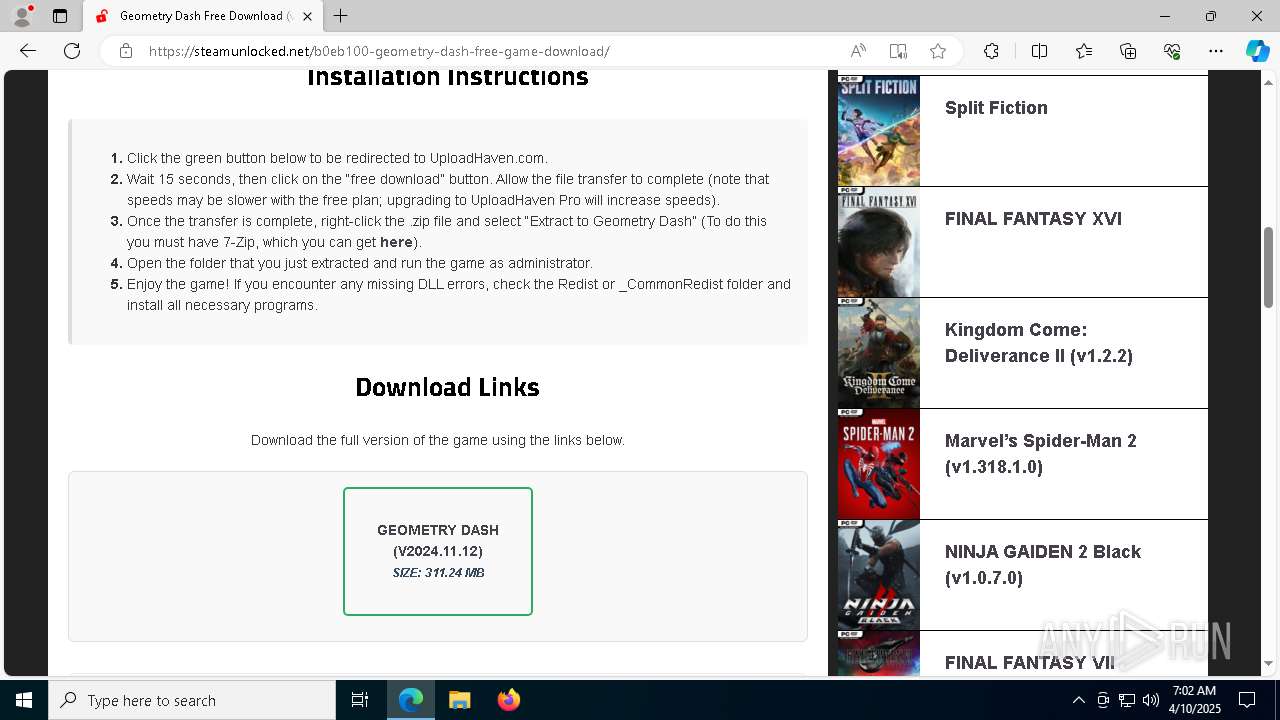This screenshot has width=1280, height=720.
Task: Enter Immersive Reader mode
Action: point(898,51)
